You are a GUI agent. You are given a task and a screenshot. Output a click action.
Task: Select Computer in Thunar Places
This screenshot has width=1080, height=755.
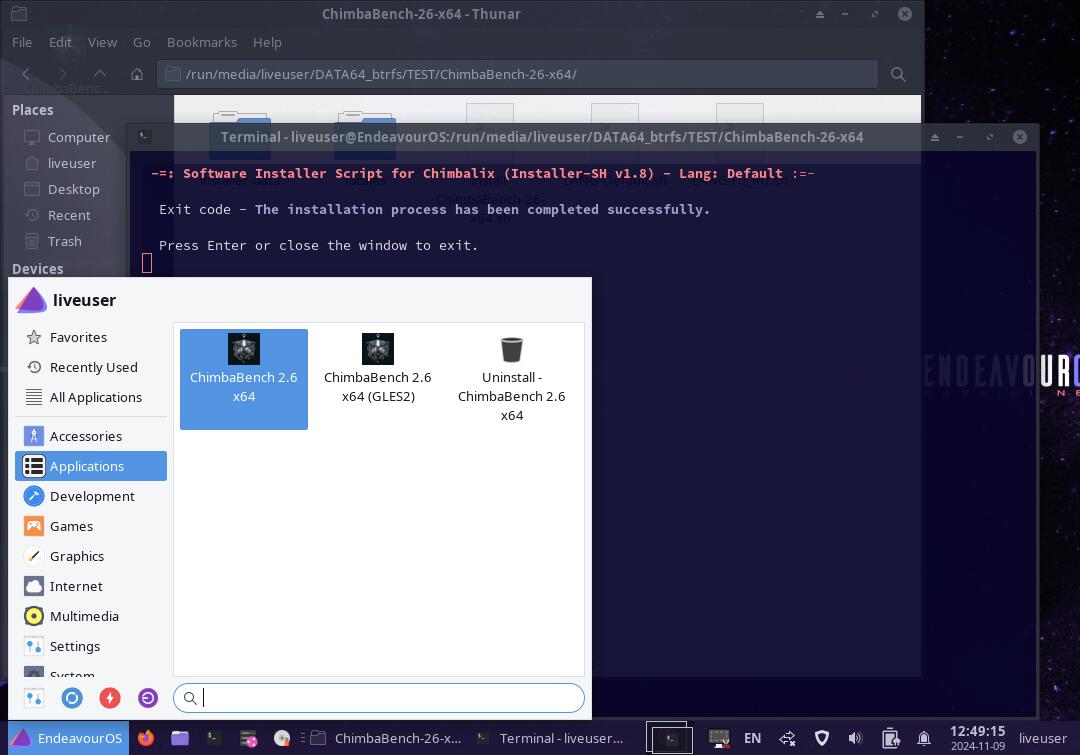[x=68, y=137]
